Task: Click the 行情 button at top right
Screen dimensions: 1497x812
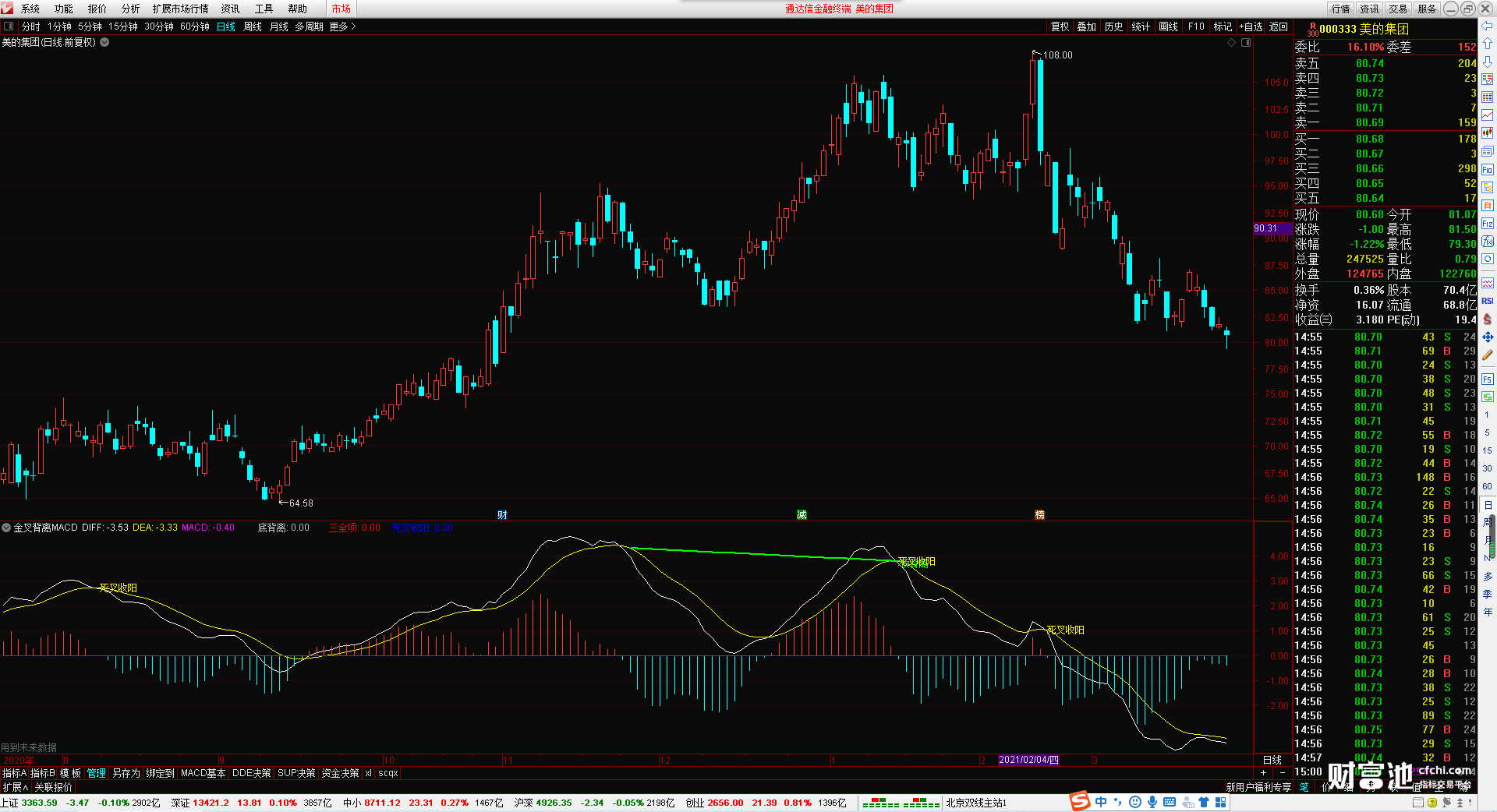Action: pyautogui.click(x=1341, y=9)
